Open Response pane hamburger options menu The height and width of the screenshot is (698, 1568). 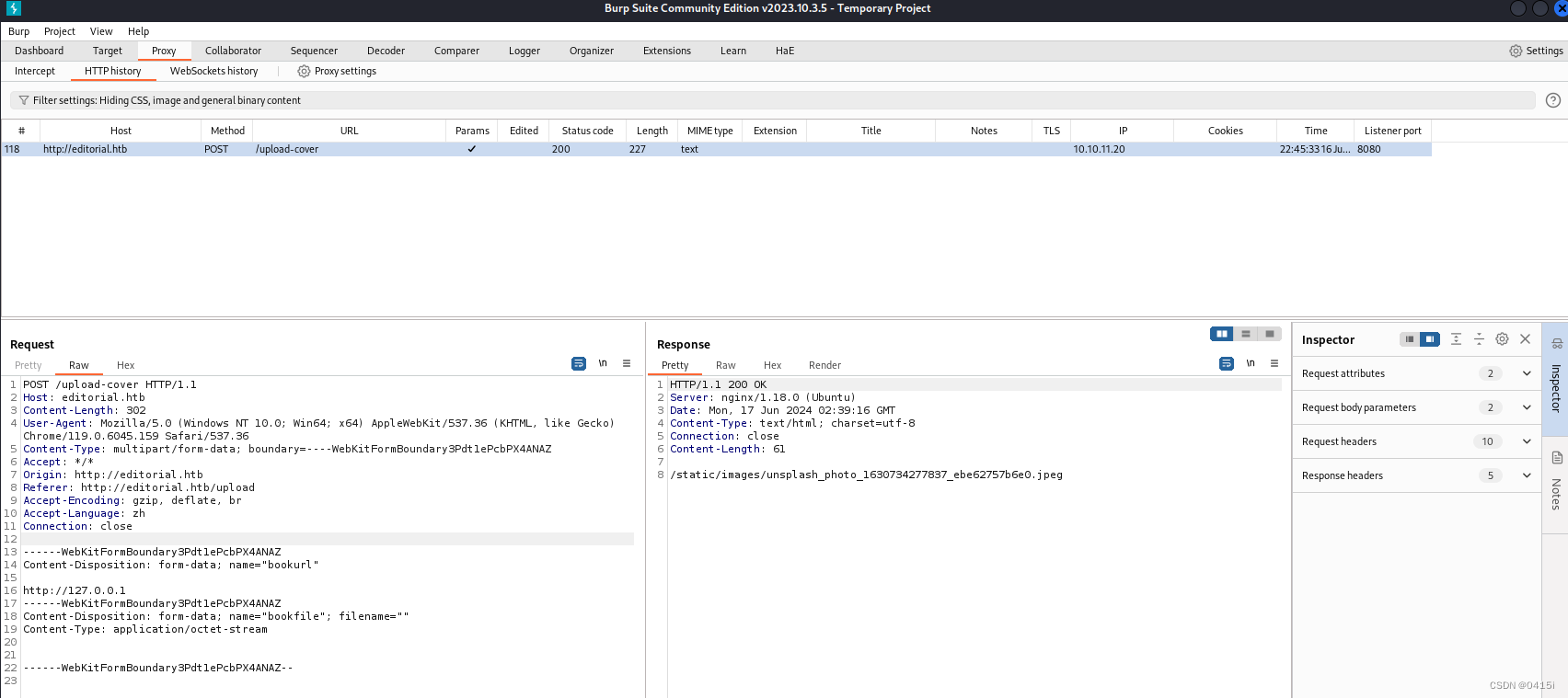coord(1274,364)
